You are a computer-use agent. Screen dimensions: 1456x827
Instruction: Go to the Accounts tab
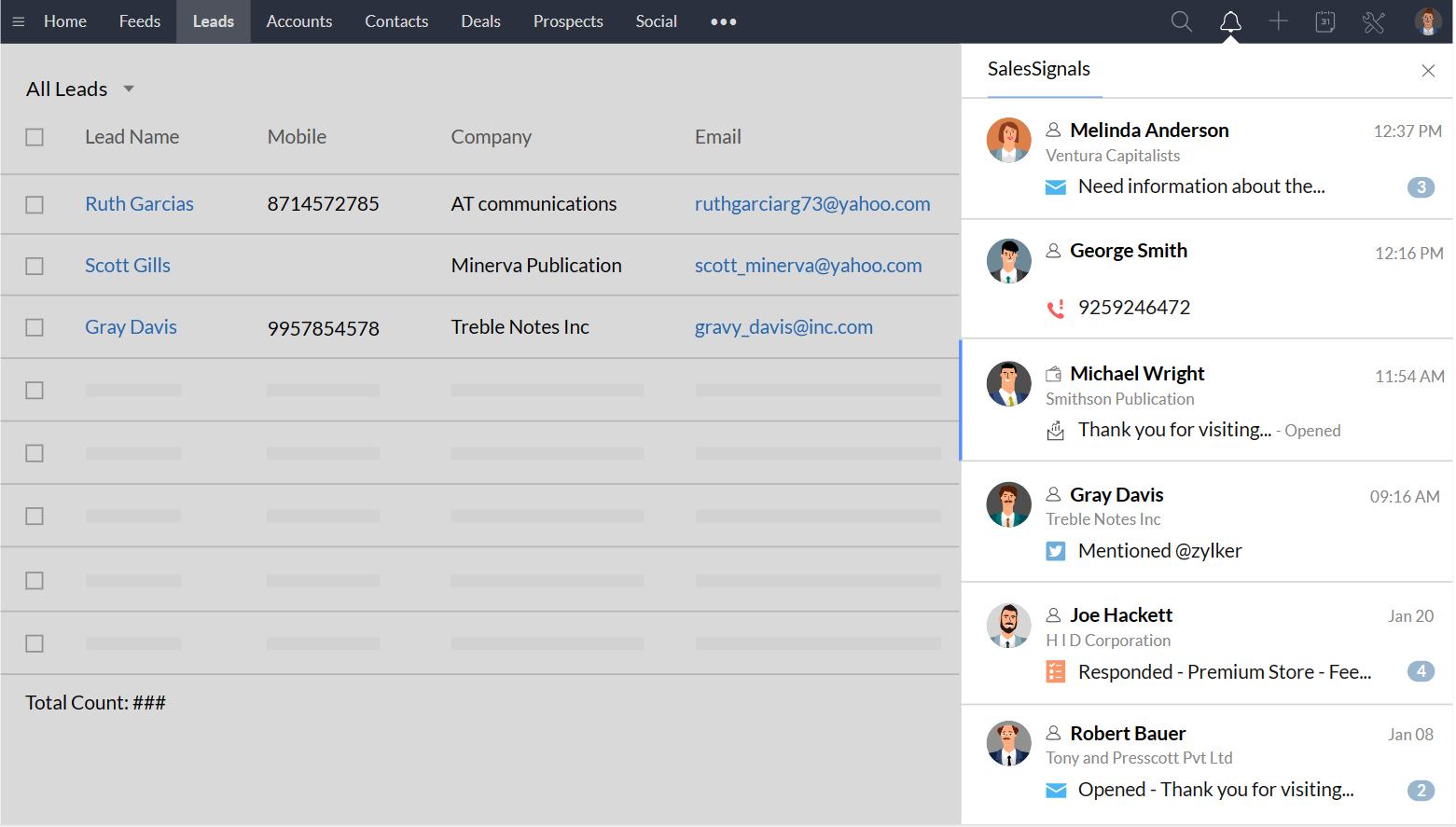(298, 21)
